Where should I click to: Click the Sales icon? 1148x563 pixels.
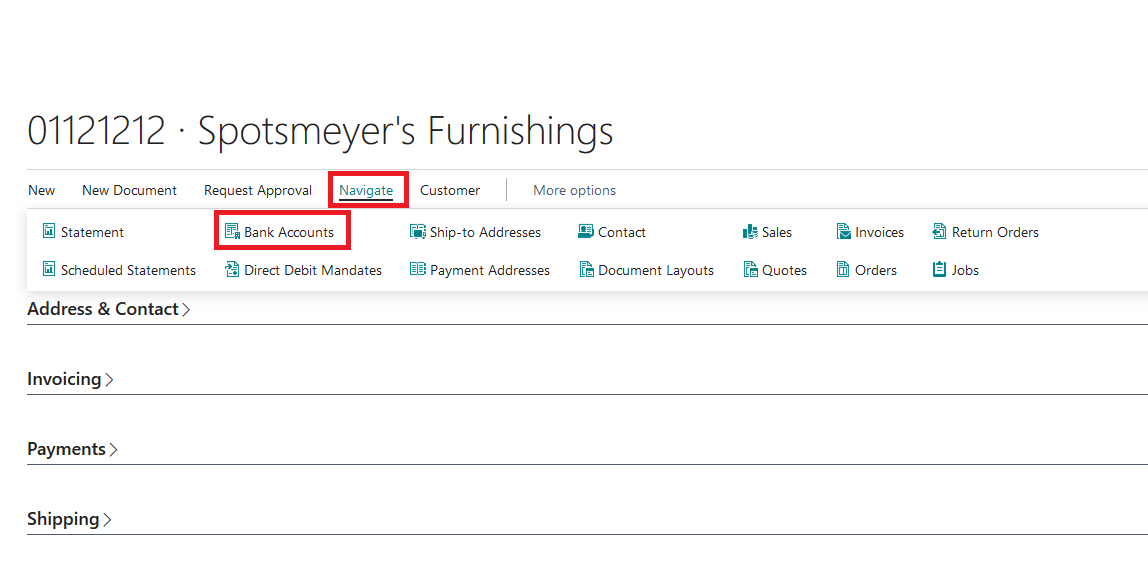tap(750, 232)
